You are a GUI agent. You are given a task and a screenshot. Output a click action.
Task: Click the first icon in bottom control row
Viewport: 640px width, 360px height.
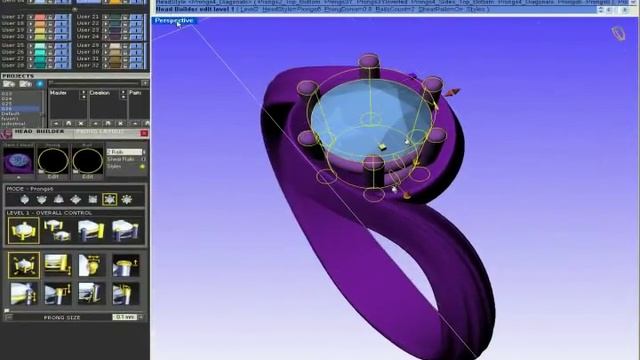(24, 293)
